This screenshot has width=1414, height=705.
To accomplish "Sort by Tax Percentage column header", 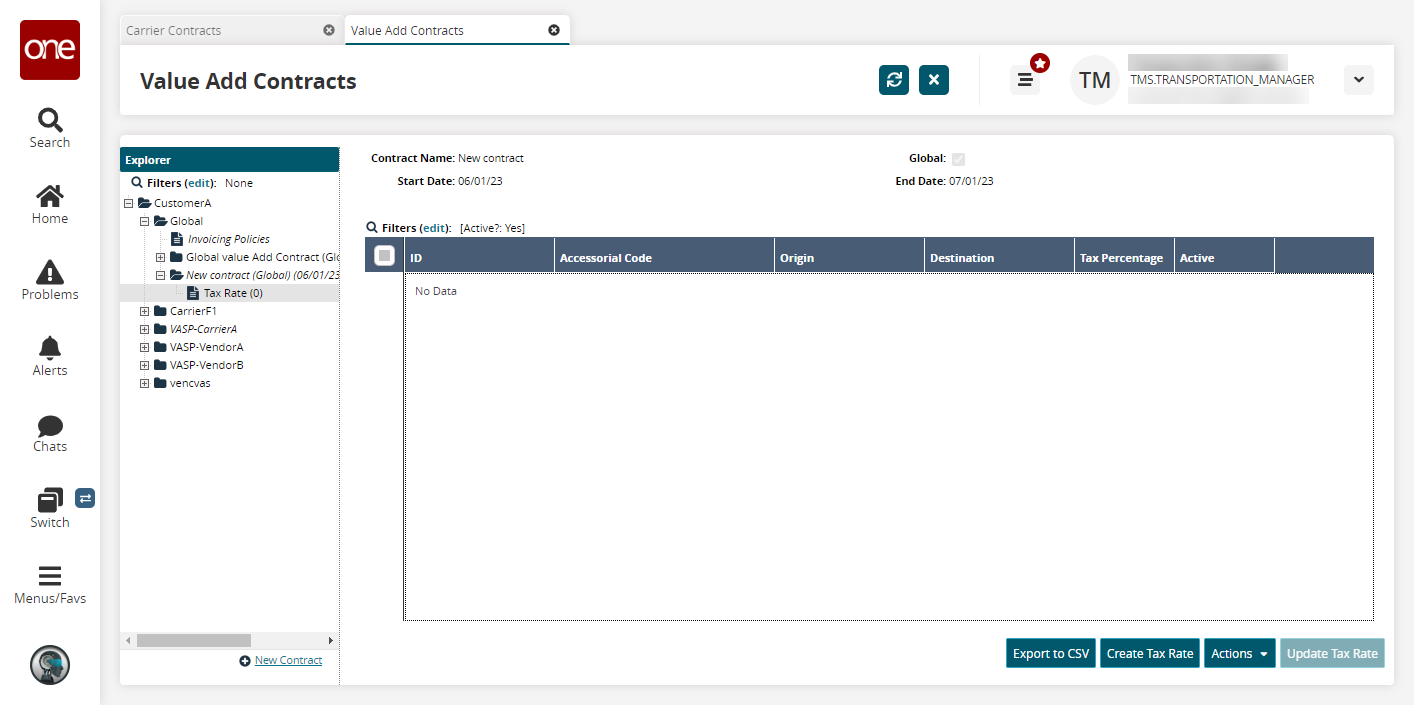I will coord(1124,257).
